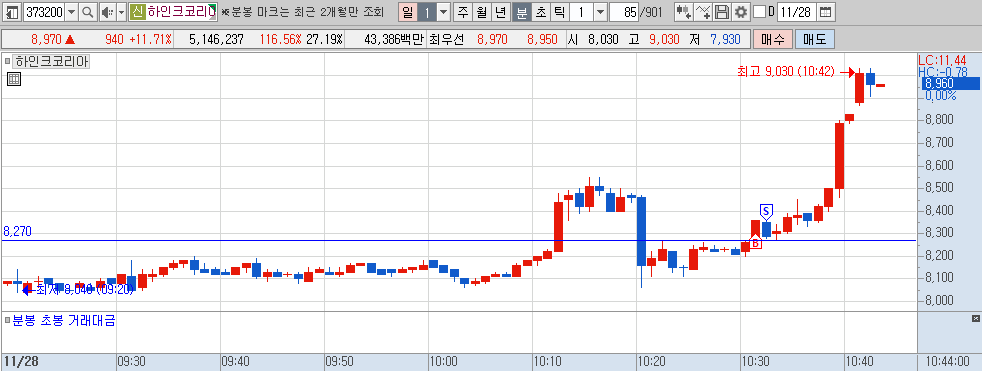982x371 pixels.
Task: Click the bar count field showing 85
Action: [x=624, y=12]
